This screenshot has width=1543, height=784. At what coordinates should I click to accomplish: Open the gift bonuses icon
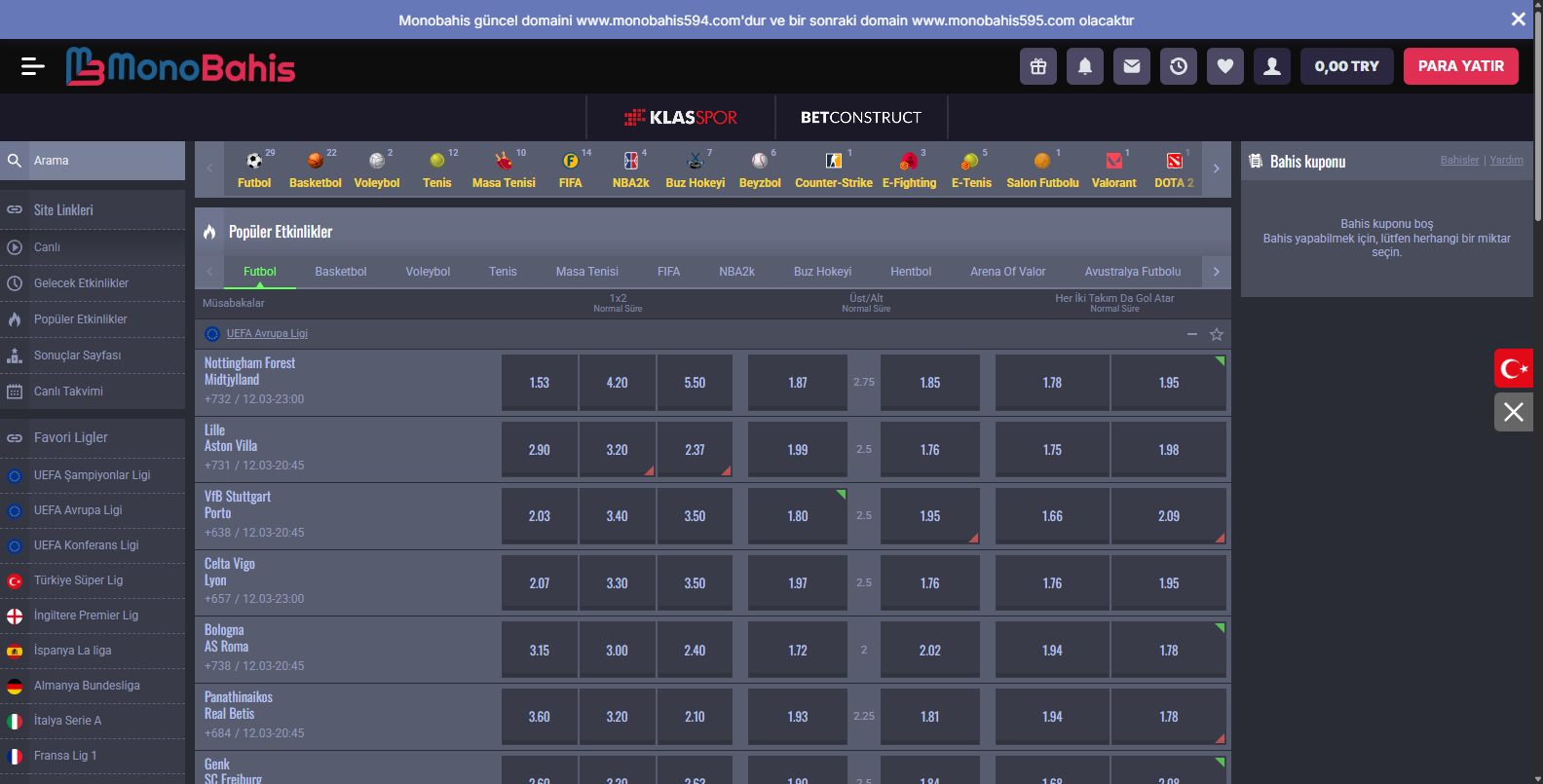1038,66
